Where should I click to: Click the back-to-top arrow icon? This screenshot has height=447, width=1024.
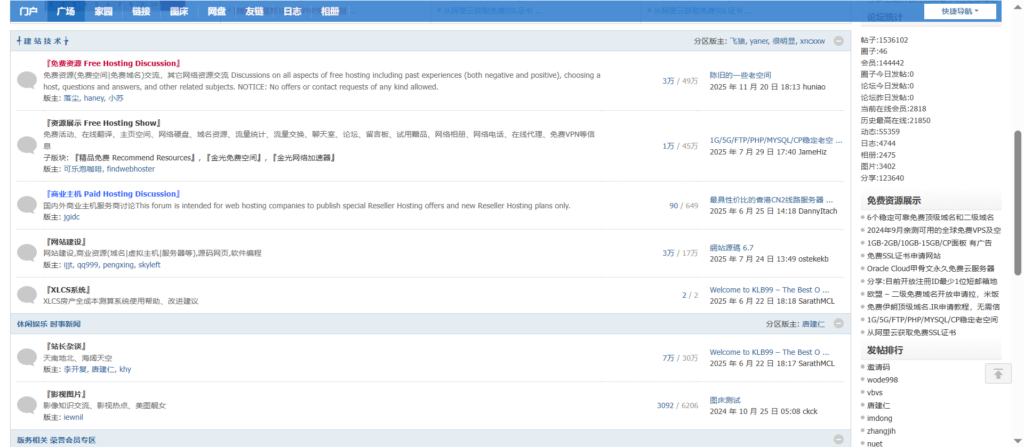click(997, 373)
